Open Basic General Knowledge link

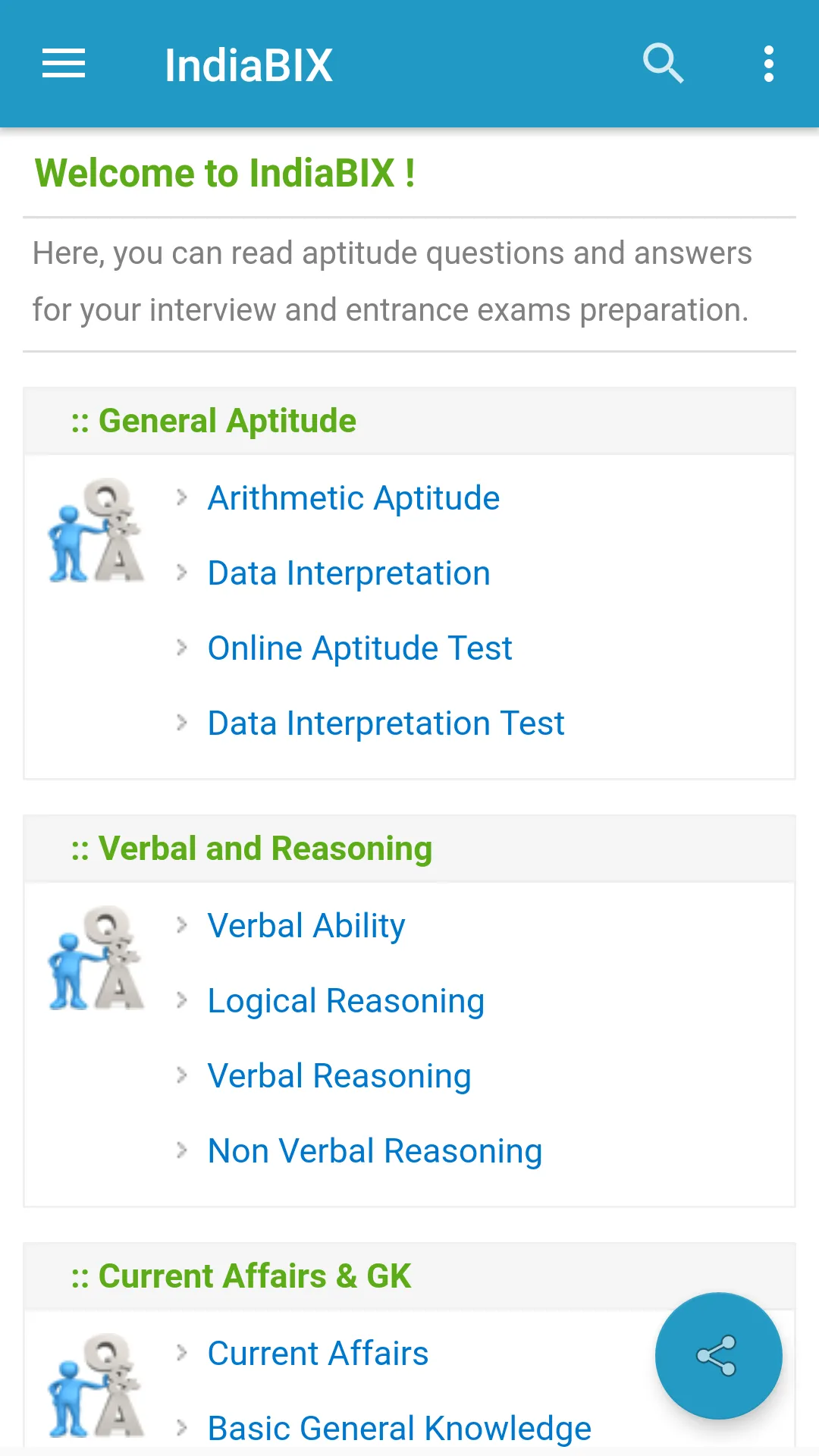click(399, 1429)
